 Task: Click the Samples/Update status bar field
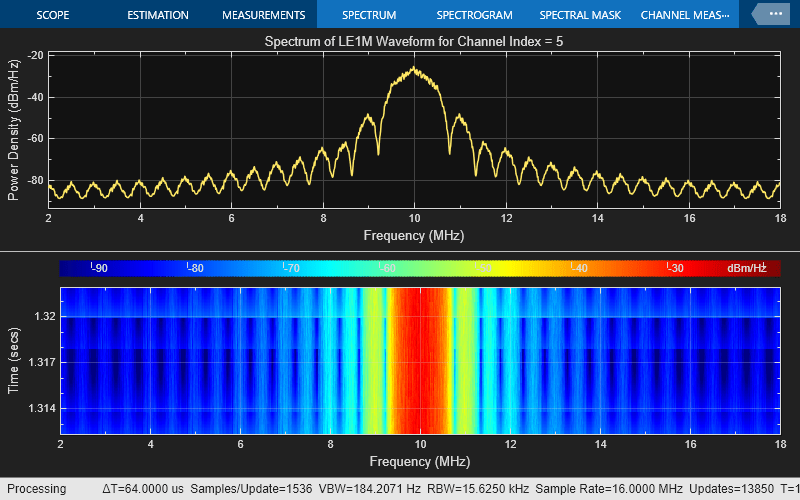[x=251, y=489]
